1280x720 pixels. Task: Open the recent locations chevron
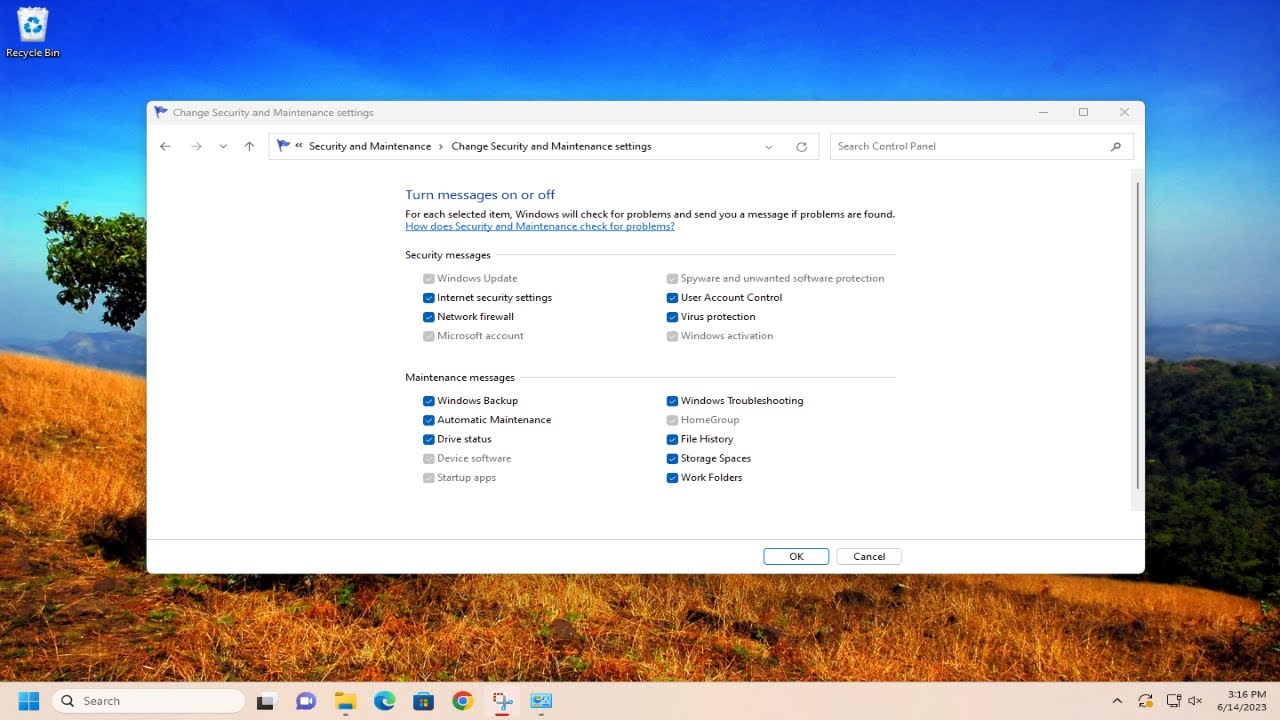point(223,146)
